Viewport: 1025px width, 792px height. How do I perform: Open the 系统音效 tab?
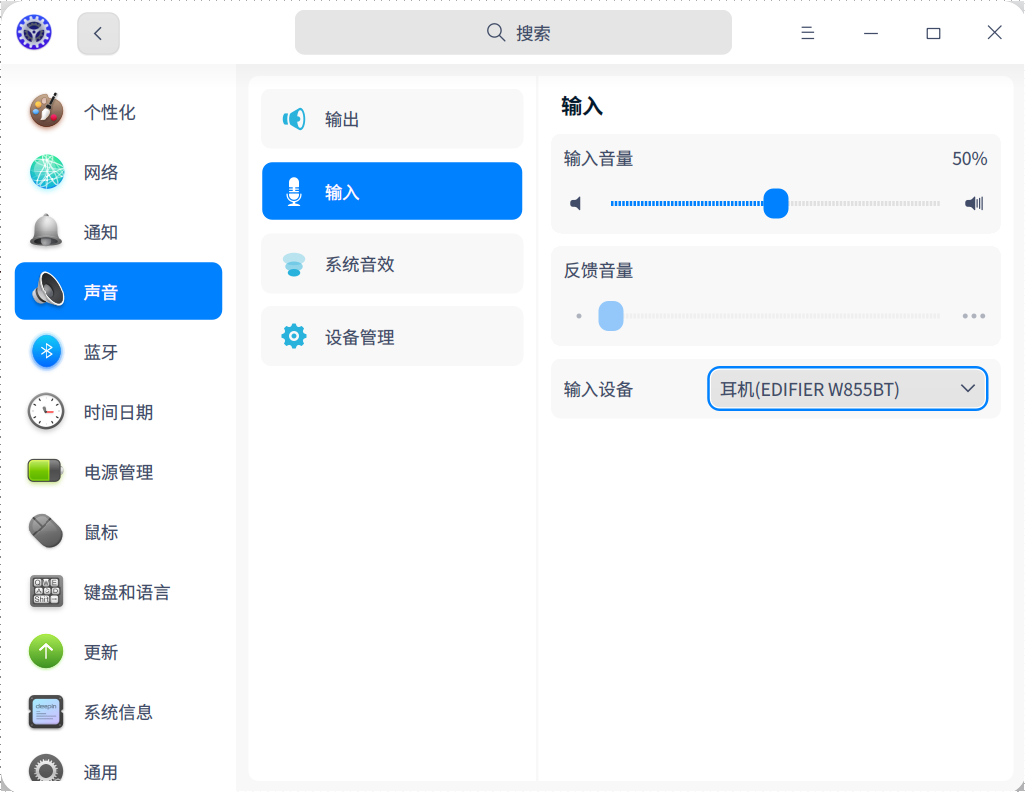pyautogui.click(x=391, y=263)
